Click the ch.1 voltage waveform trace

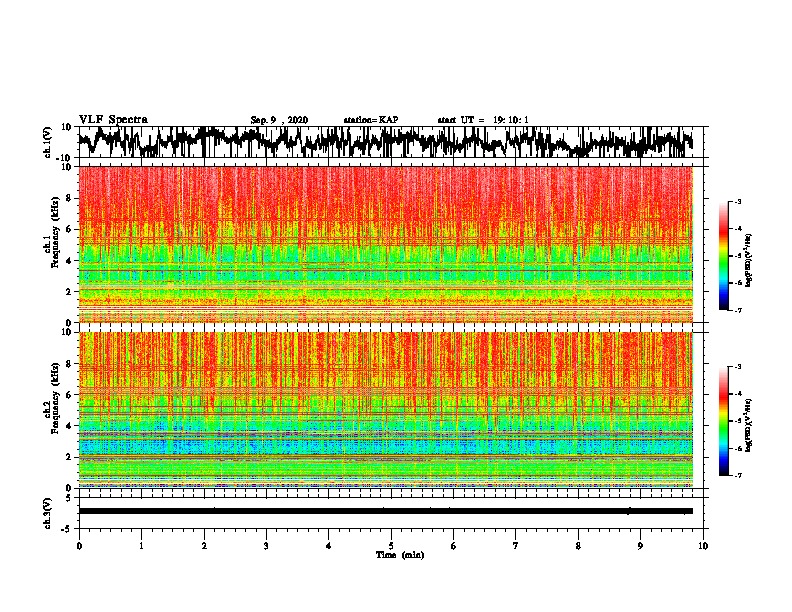click(x=386, y=141)
